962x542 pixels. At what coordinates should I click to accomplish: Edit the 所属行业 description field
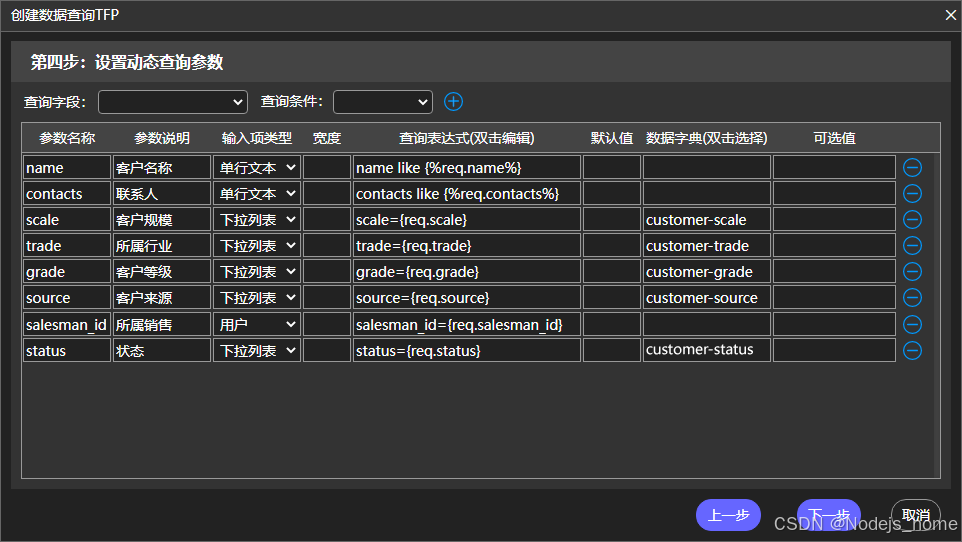(162, 246)
